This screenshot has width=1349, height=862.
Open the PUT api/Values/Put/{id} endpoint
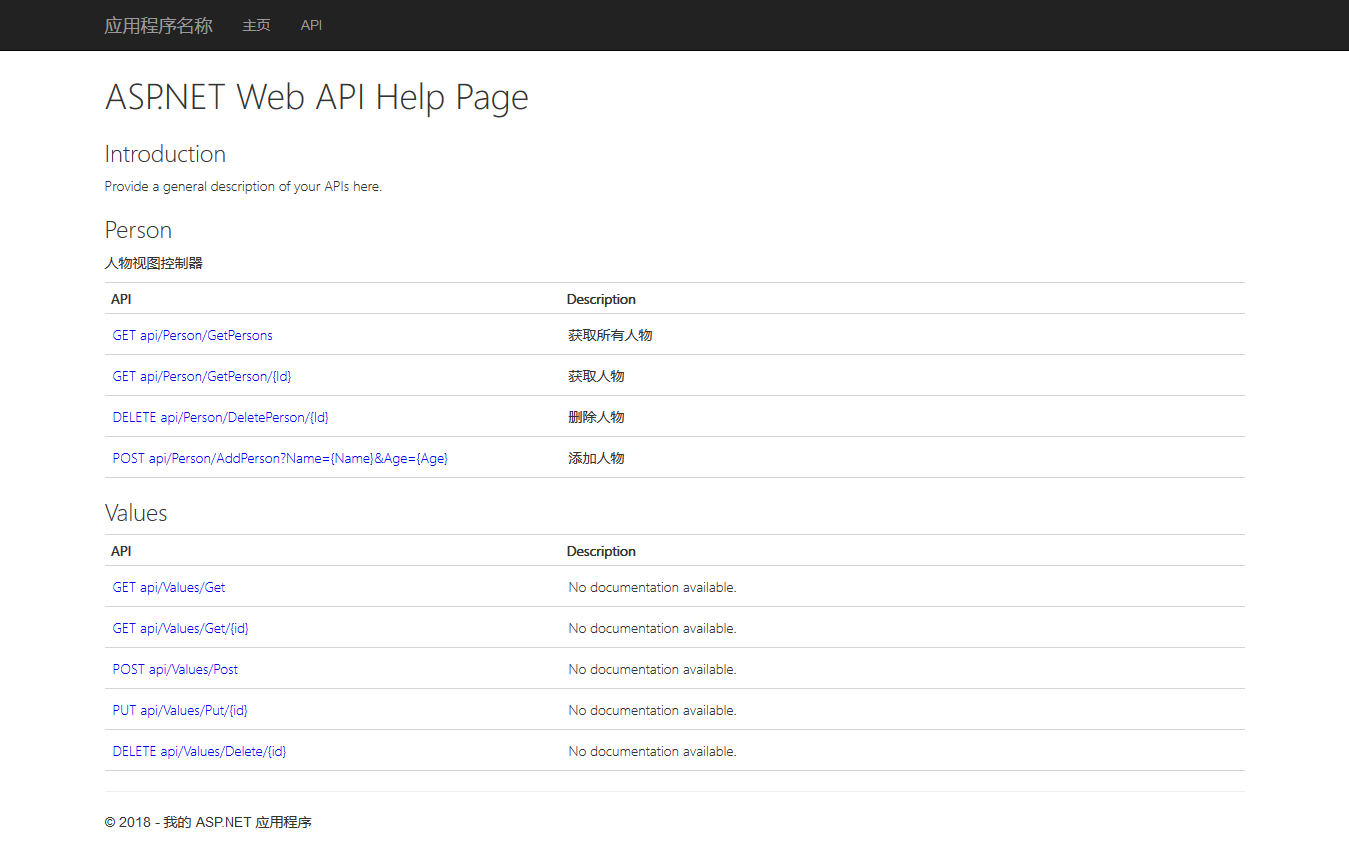pos(180,710)
